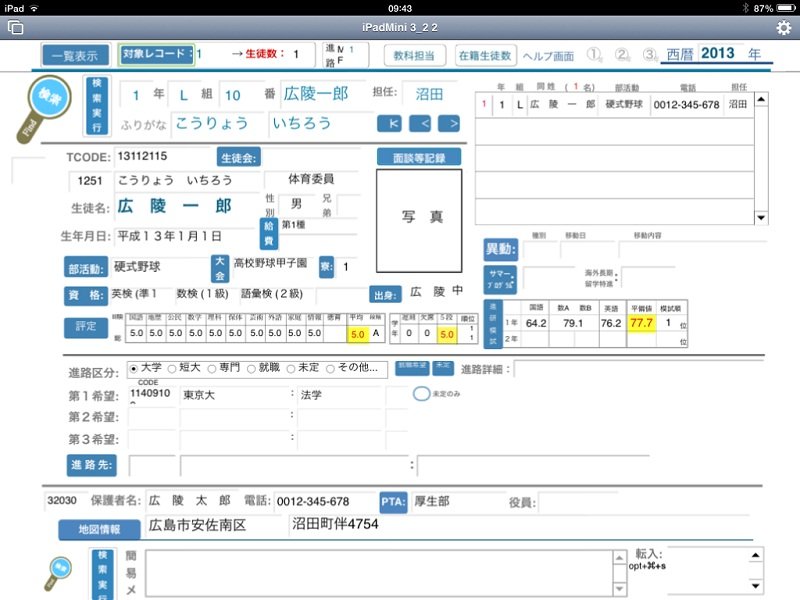The width and height of the screenshot is (800, 600).
Task: Select 専門 radio option
Action: [x=212, y=368]
